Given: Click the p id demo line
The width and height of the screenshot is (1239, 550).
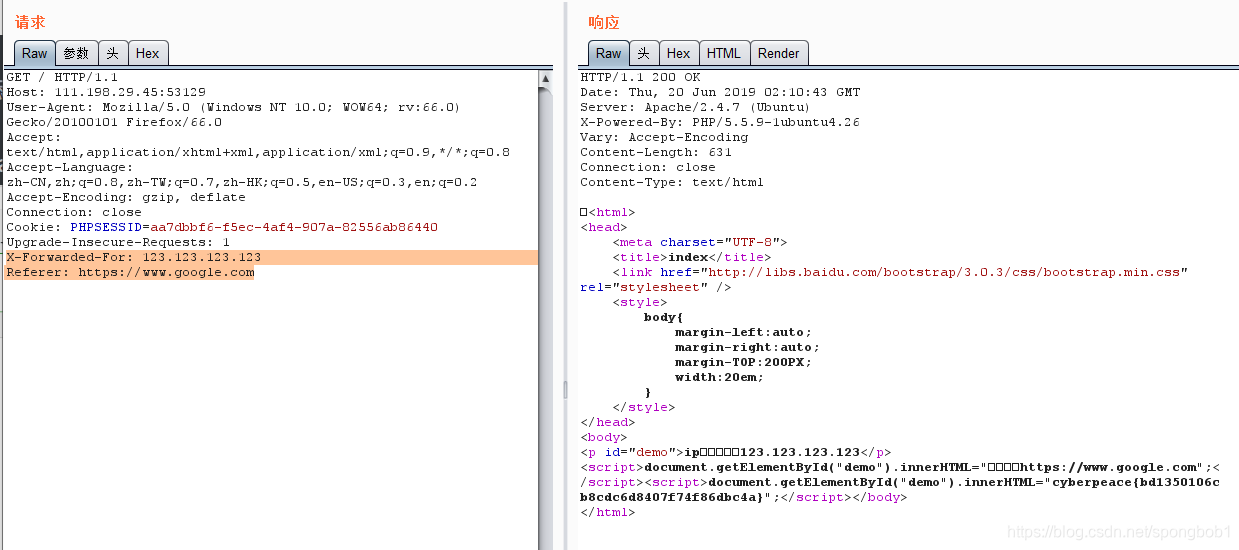Looking at the screenshot, I should 735,452.
